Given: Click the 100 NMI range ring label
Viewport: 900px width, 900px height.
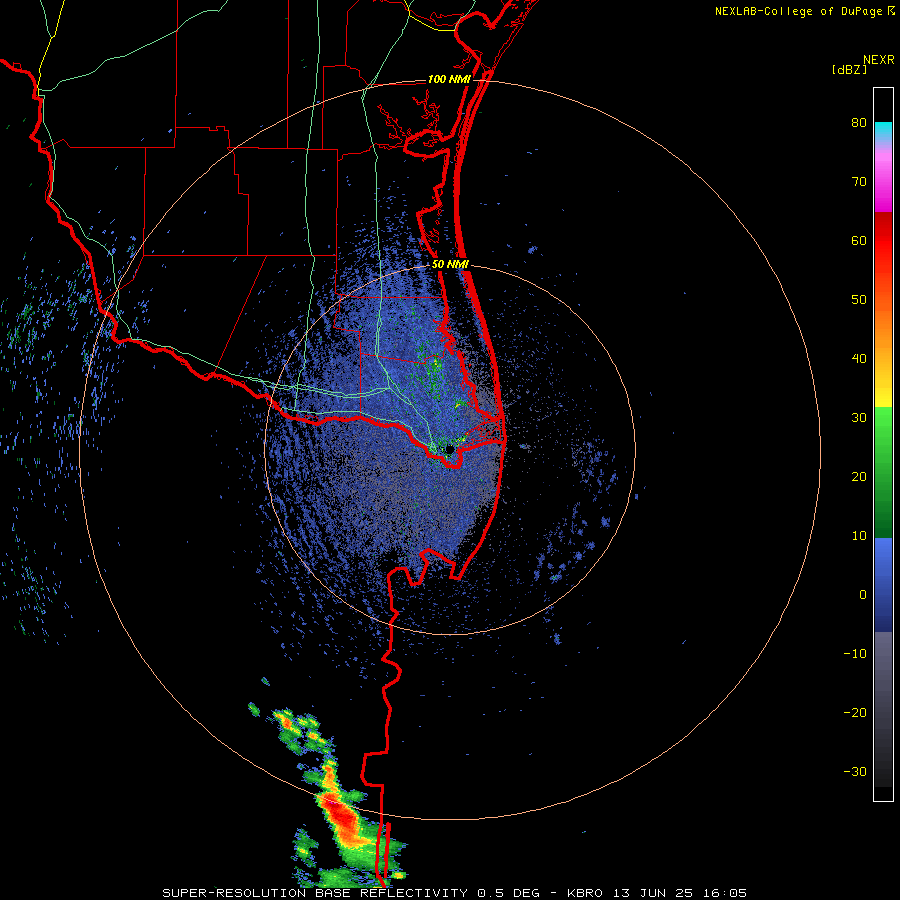Looking at the screenshot, I should (x=449, y=79).
